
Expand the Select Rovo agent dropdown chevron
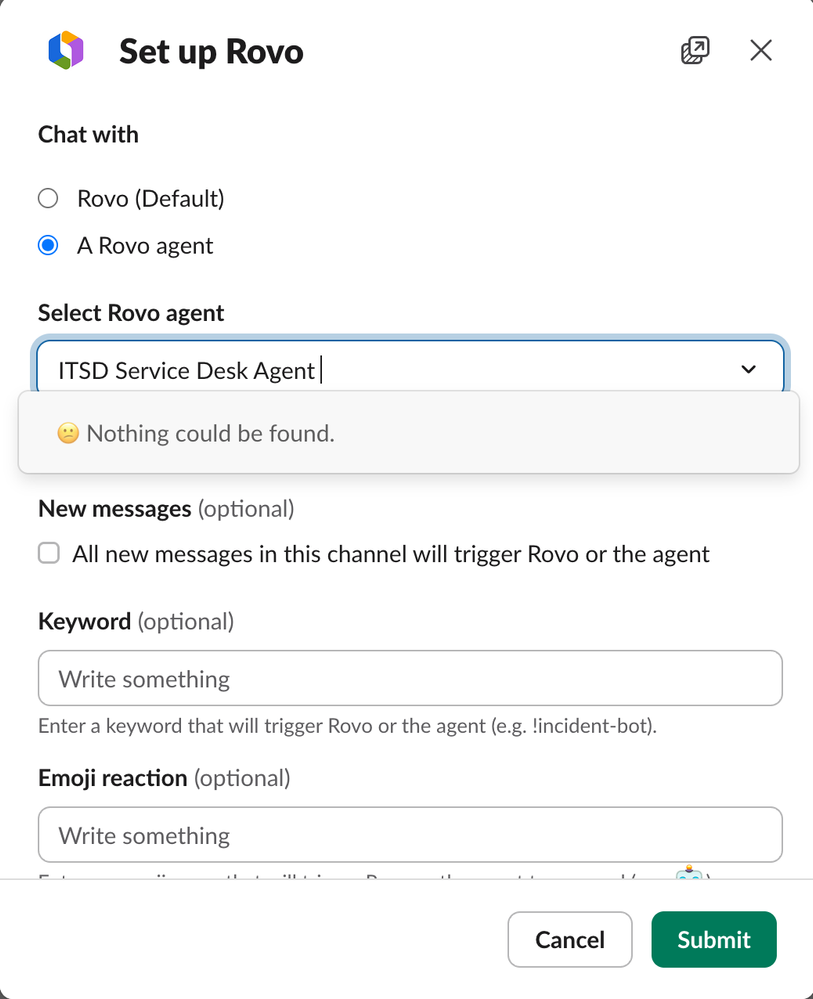point(749,369)
